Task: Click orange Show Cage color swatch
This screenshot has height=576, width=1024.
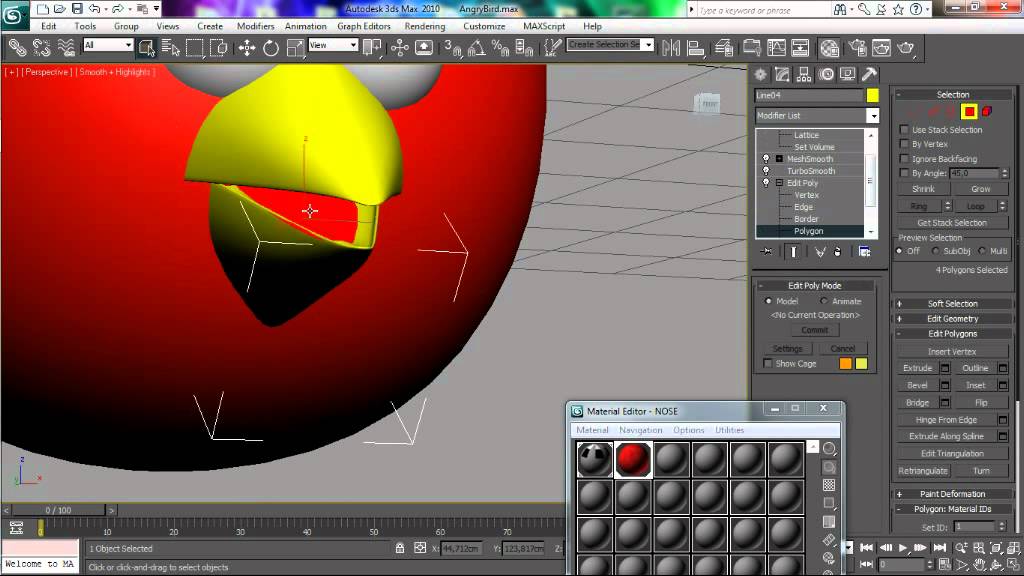Action: [845, 364]
